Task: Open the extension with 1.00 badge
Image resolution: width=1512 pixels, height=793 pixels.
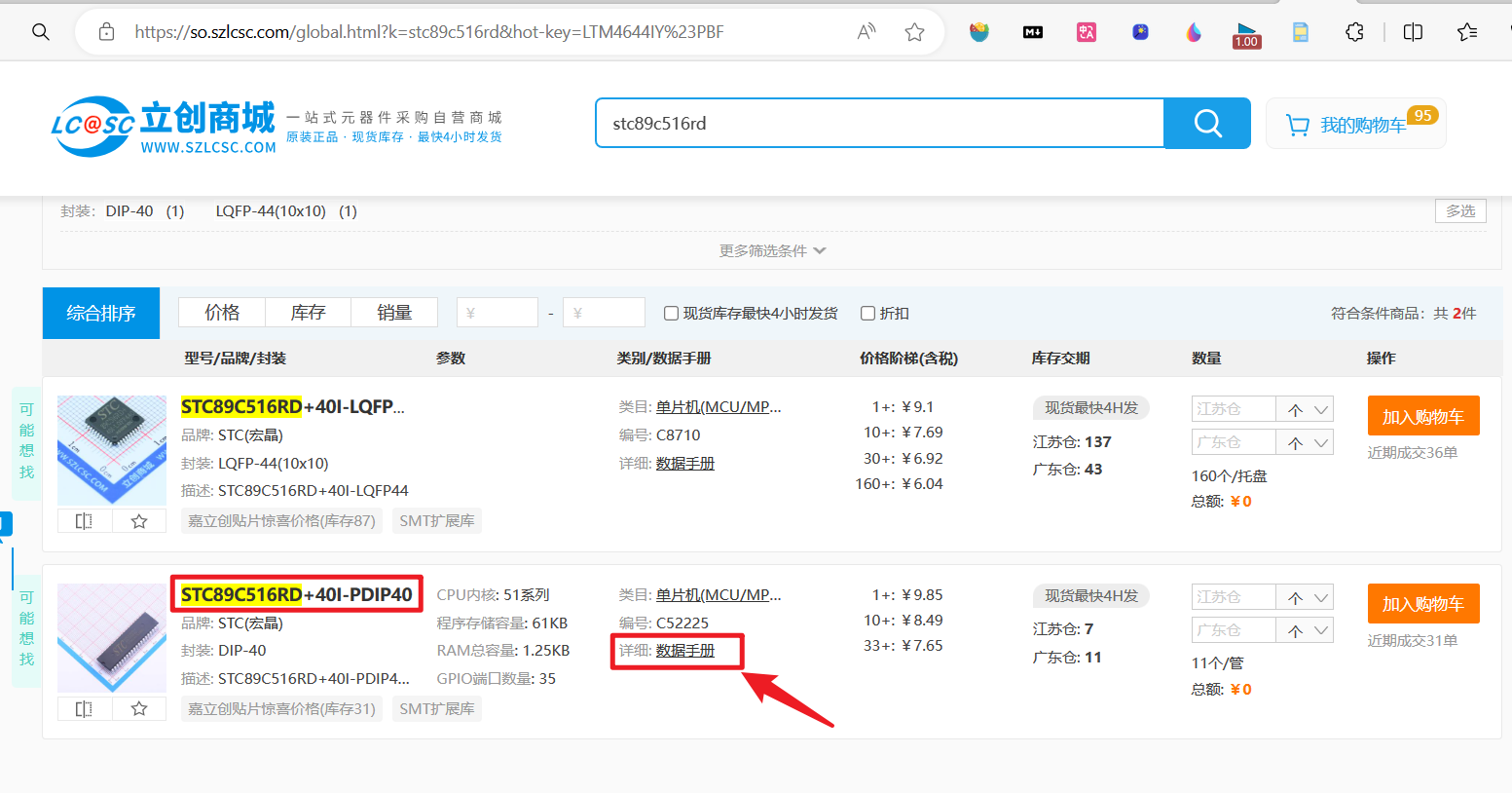Action: (x=1246, y=35)
